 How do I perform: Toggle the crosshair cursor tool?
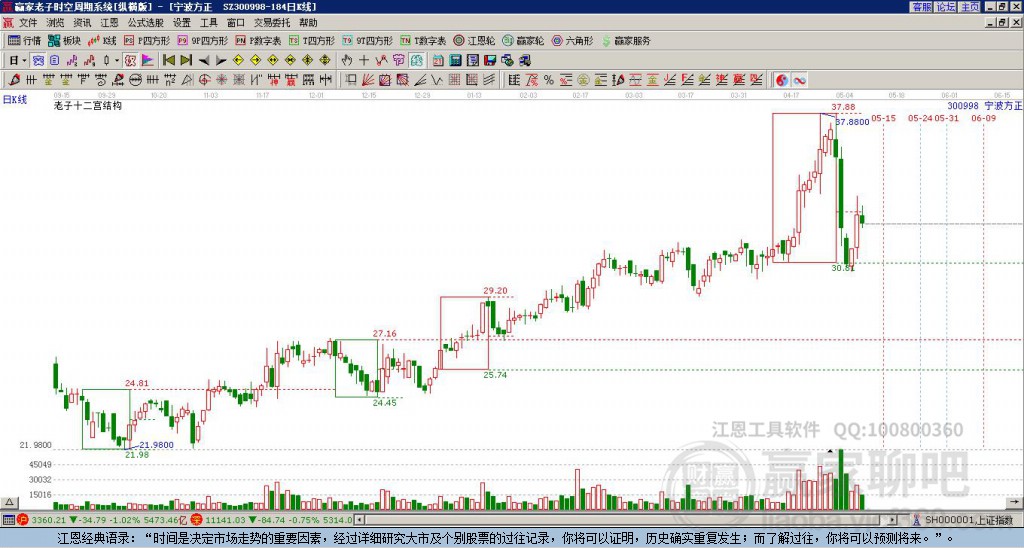click(364, 61)
